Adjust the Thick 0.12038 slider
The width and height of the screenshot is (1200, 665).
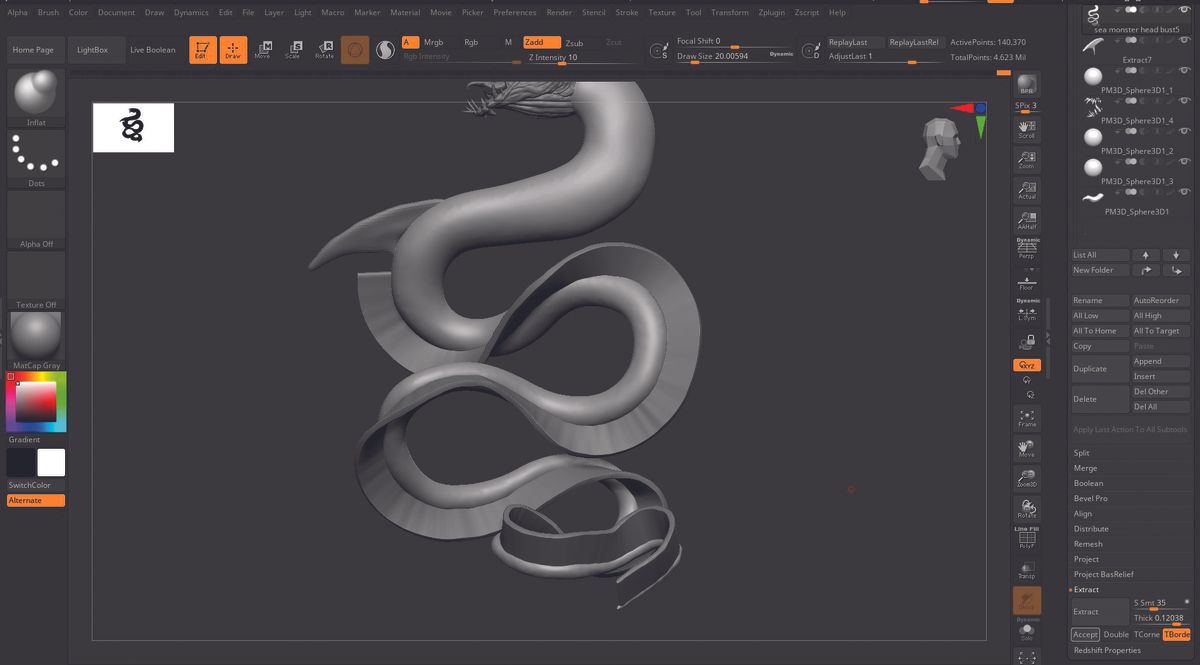point(1160,617)
